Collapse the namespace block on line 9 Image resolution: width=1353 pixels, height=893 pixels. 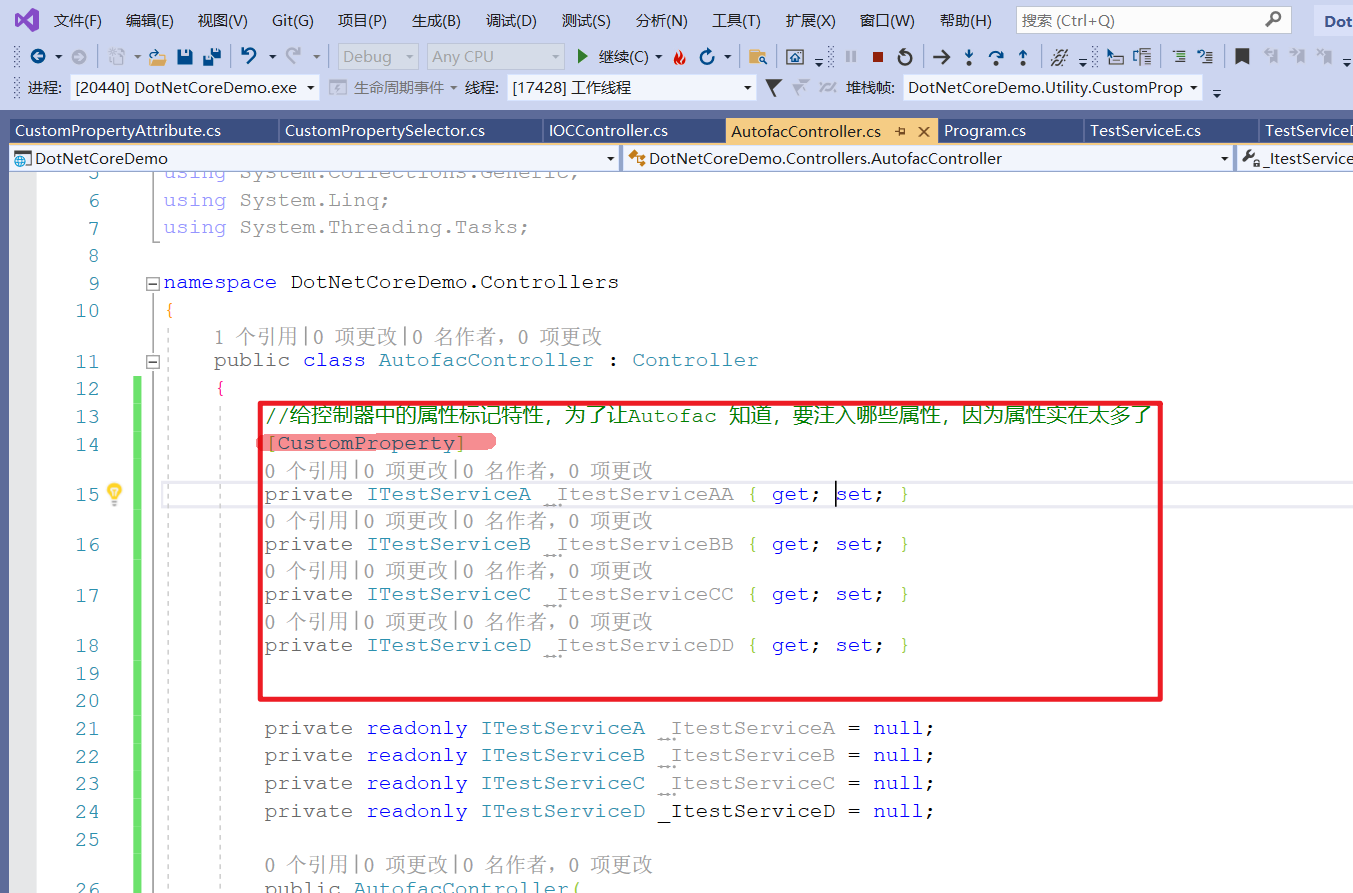click(153, 283)
